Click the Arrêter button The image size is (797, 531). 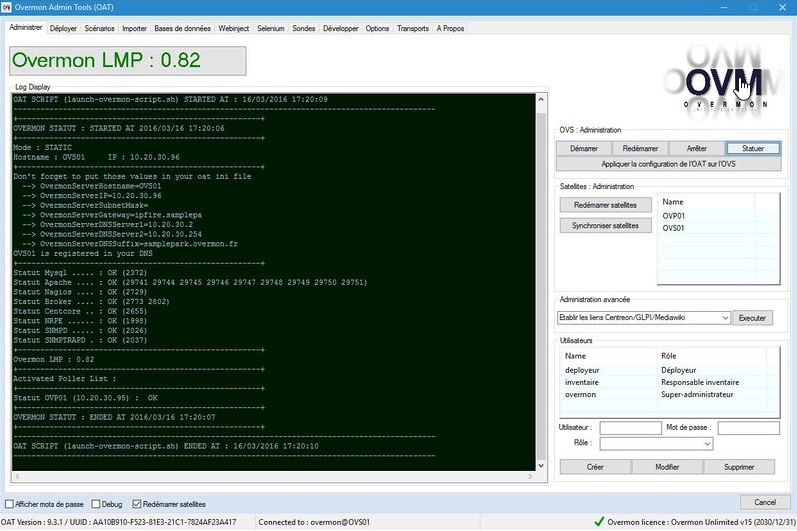[x=697, y=148]
